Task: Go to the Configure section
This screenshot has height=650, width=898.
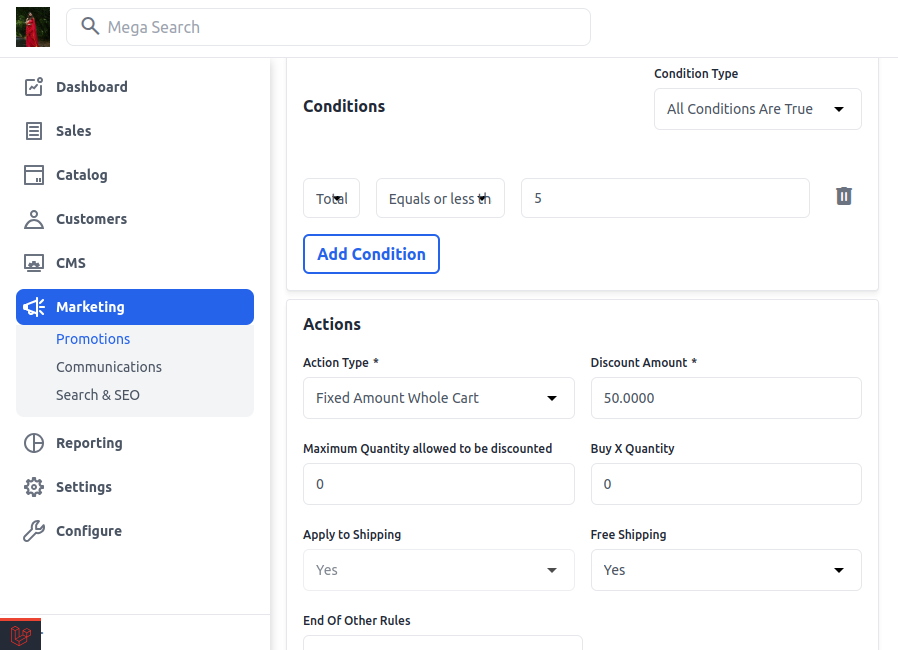Action: pyautogui.click(x=135, y=531)
